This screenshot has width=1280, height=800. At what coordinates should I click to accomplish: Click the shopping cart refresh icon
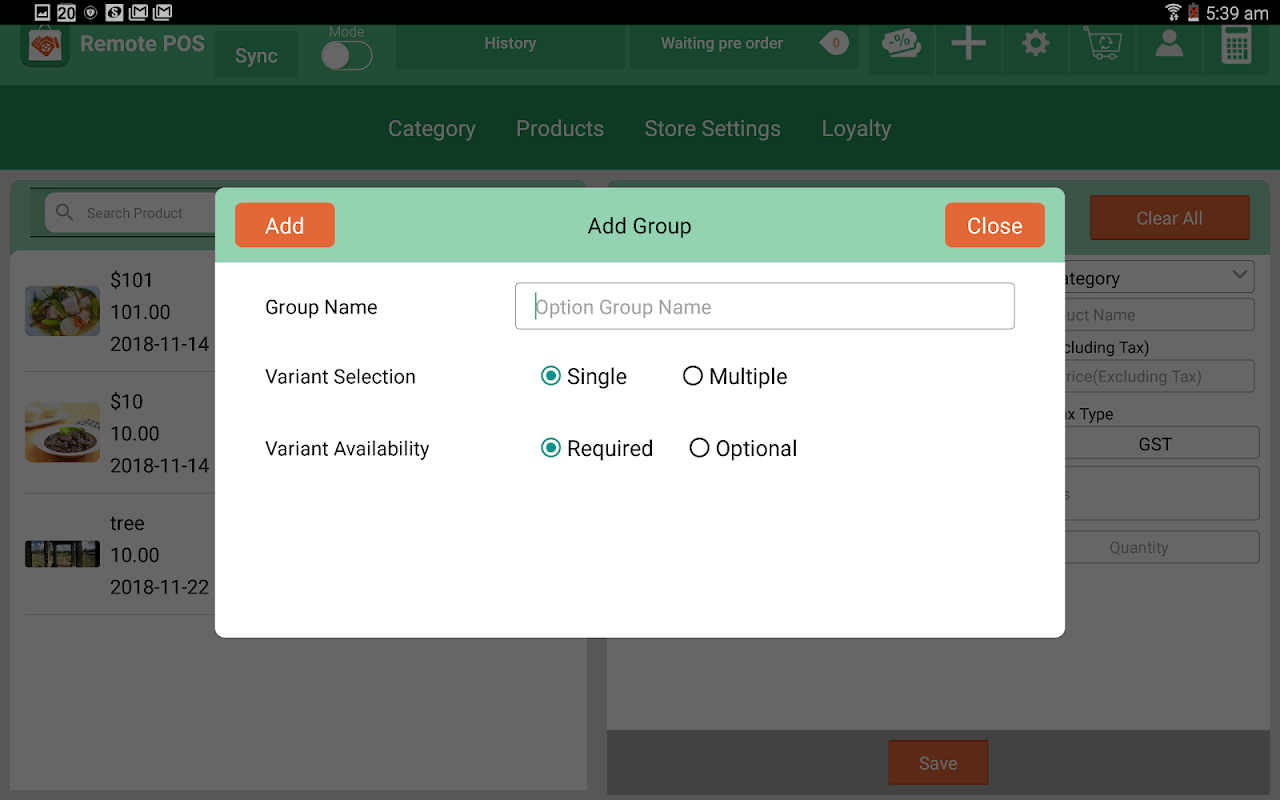point(1102,44)
